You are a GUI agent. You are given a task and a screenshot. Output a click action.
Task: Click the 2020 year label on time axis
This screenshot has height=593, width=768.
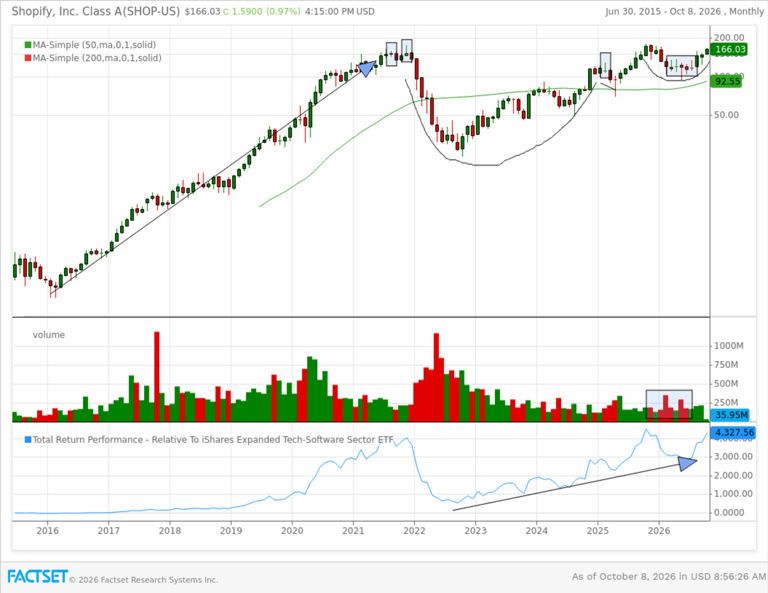coord(292,531)
